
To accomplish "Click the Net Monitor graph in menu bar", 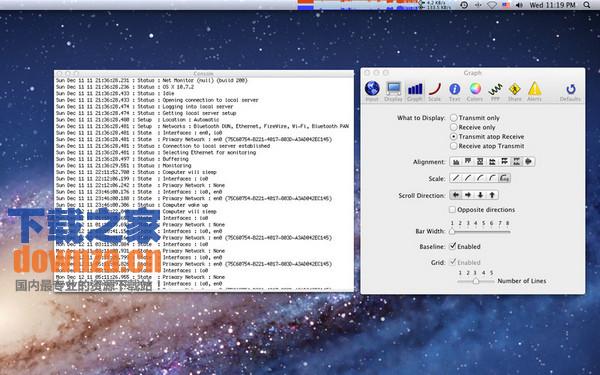I will click(x=358, y=5).
